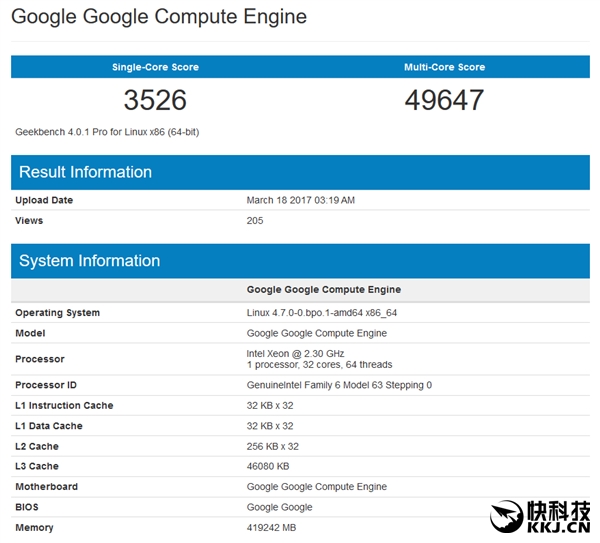Select the single-core score value 3526
The height and width of the screenshot is (543, 600).
click(155, 100)
